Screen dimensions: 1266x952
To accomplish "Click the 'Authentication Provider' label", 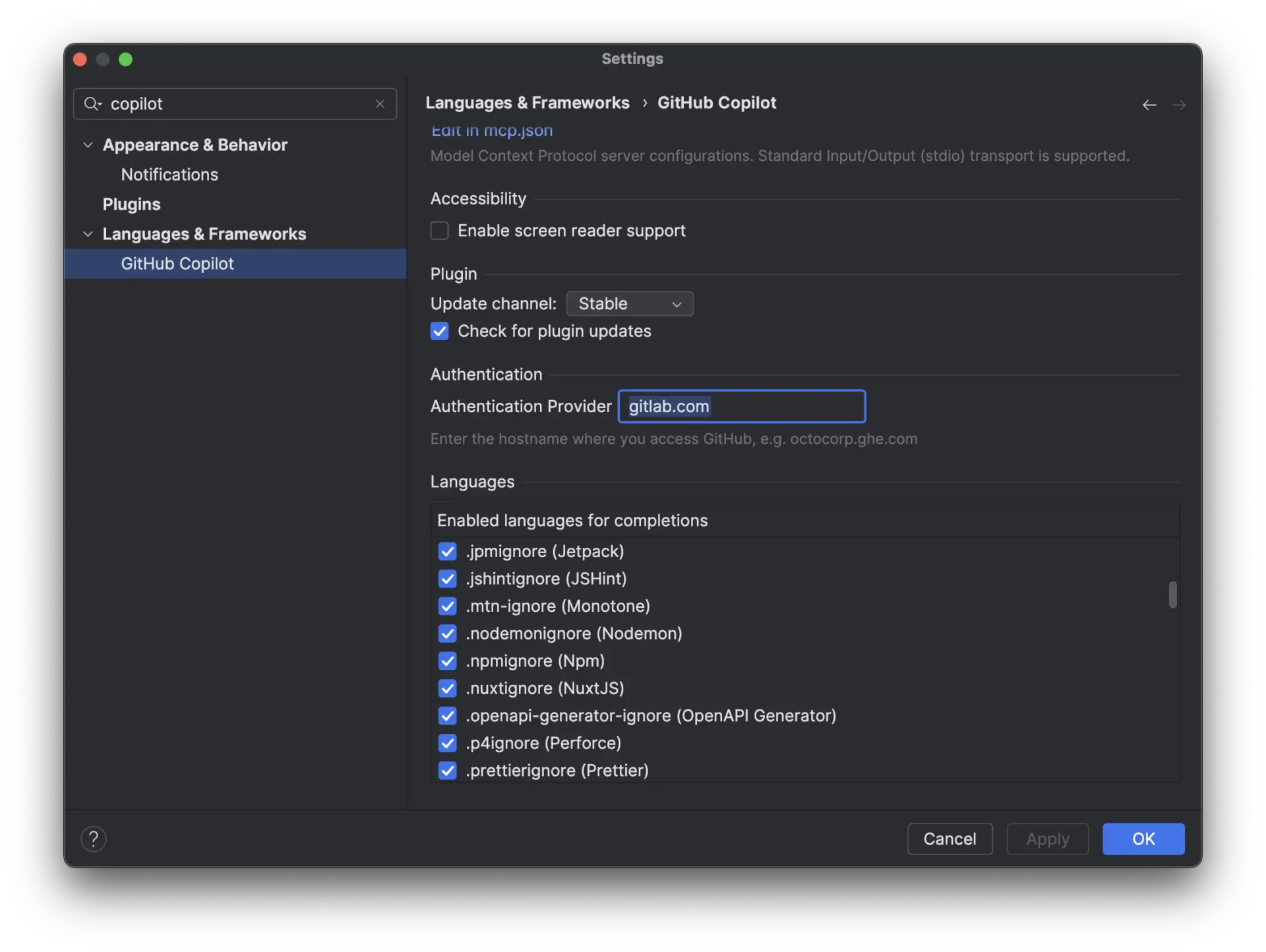I will pos(521,406).
